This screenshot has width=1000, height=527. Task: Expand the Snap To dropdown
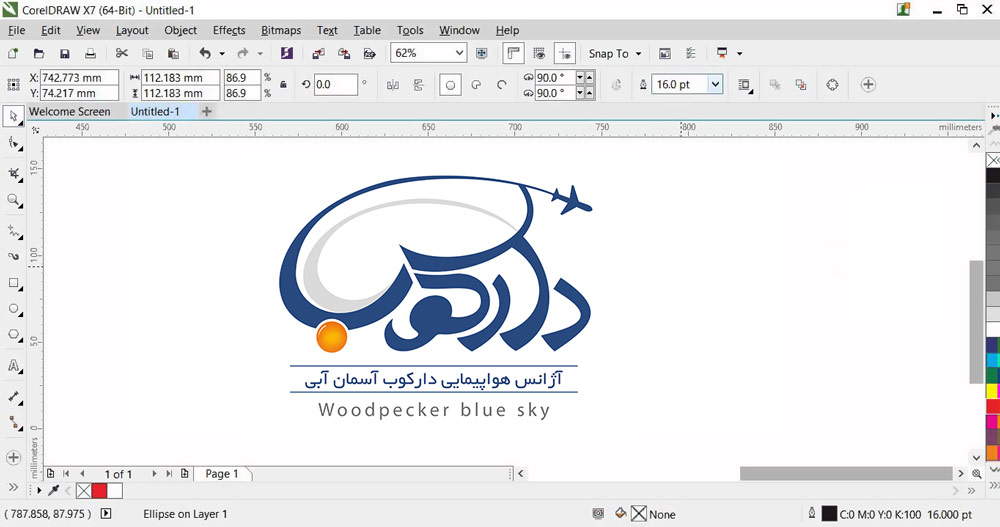[x=638, y=54]
